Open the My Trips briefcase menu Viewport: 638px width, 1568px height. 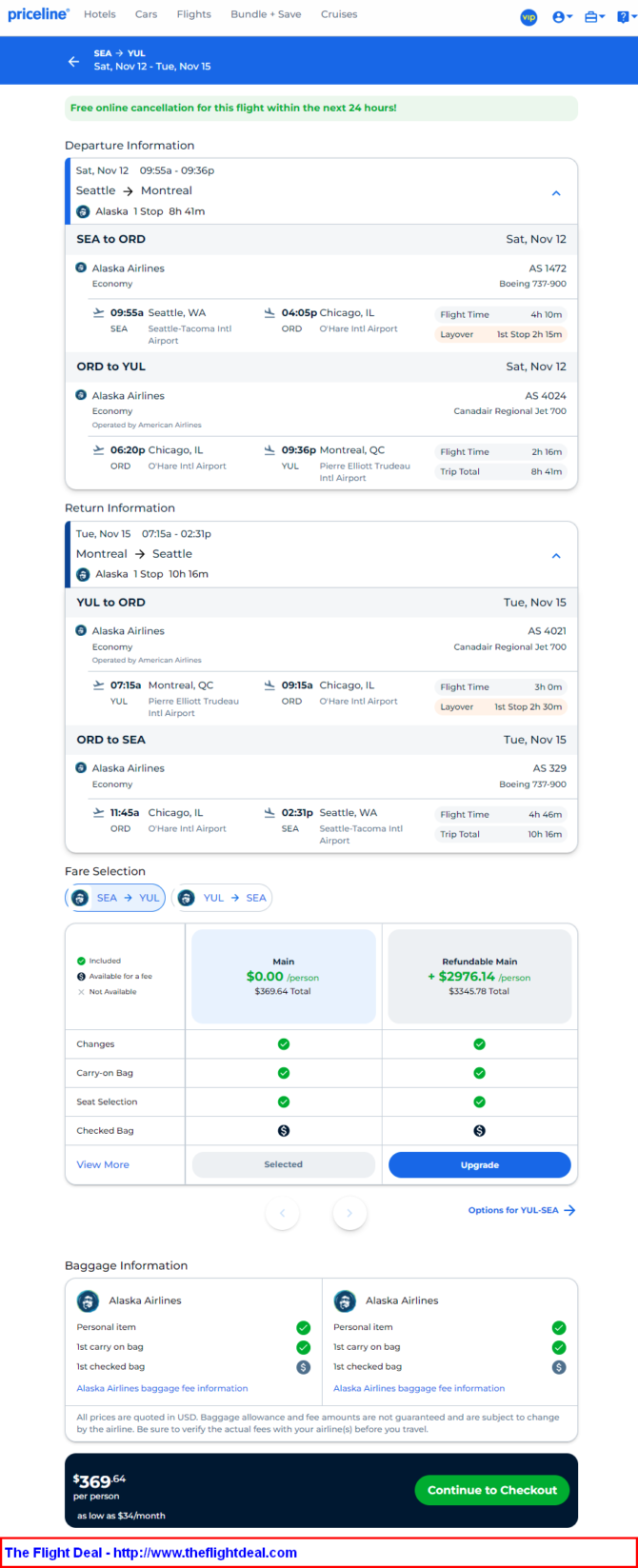tap(594, 17)
